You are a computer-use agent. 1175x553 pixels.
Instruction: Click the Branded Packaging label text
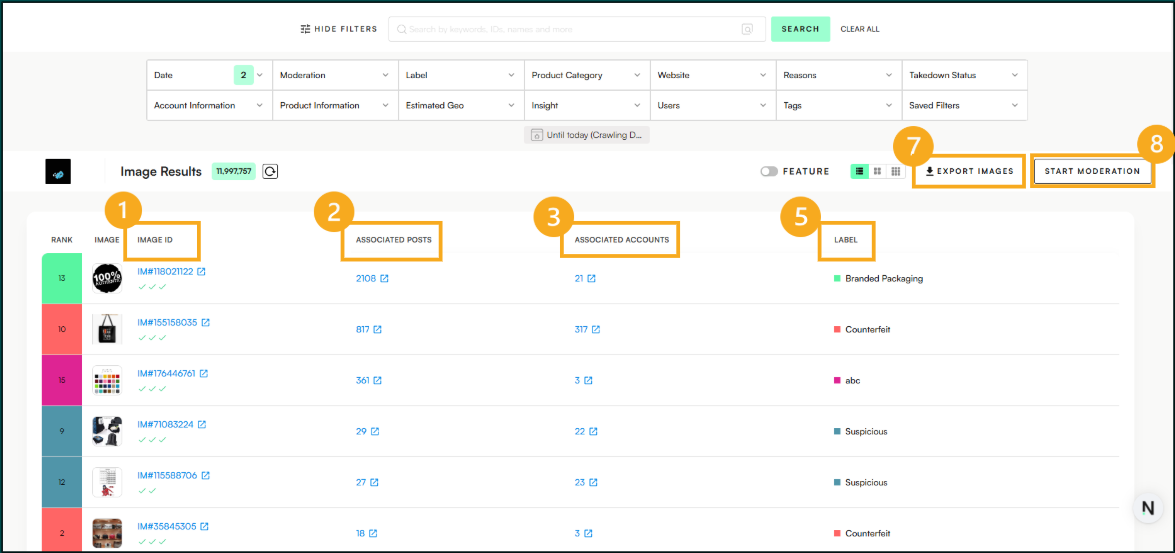[884, 279]
